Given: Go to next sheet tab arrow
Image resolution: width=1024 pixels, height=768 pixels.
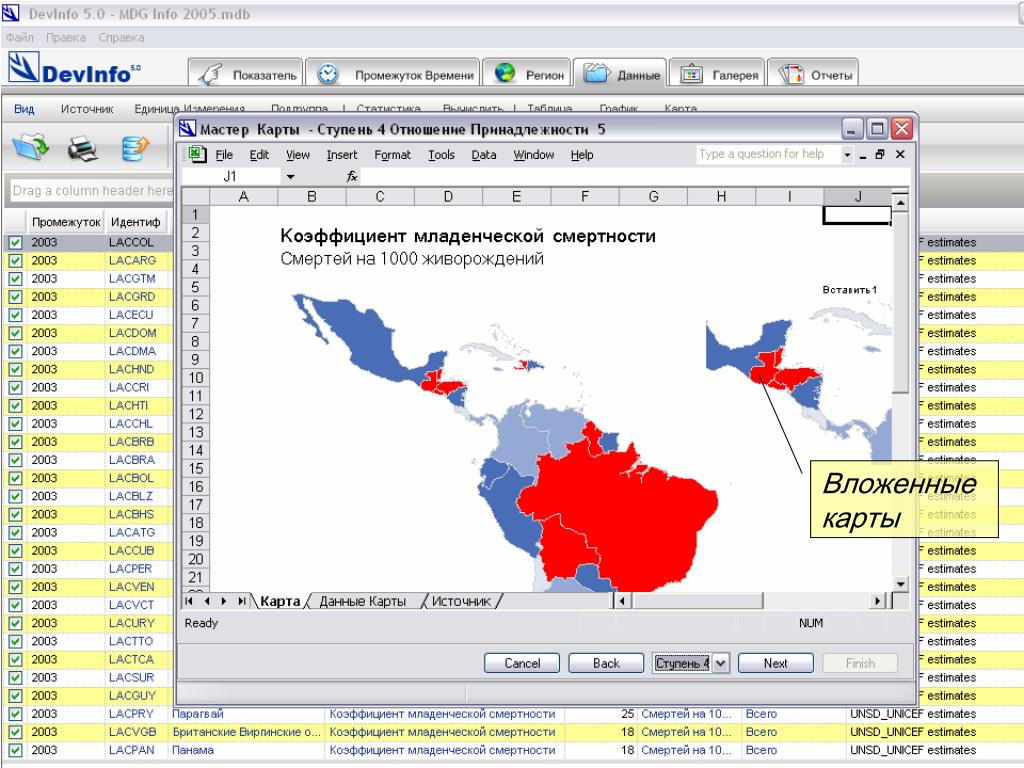Looking at the screenshot, I should click(x=224, y=601).
